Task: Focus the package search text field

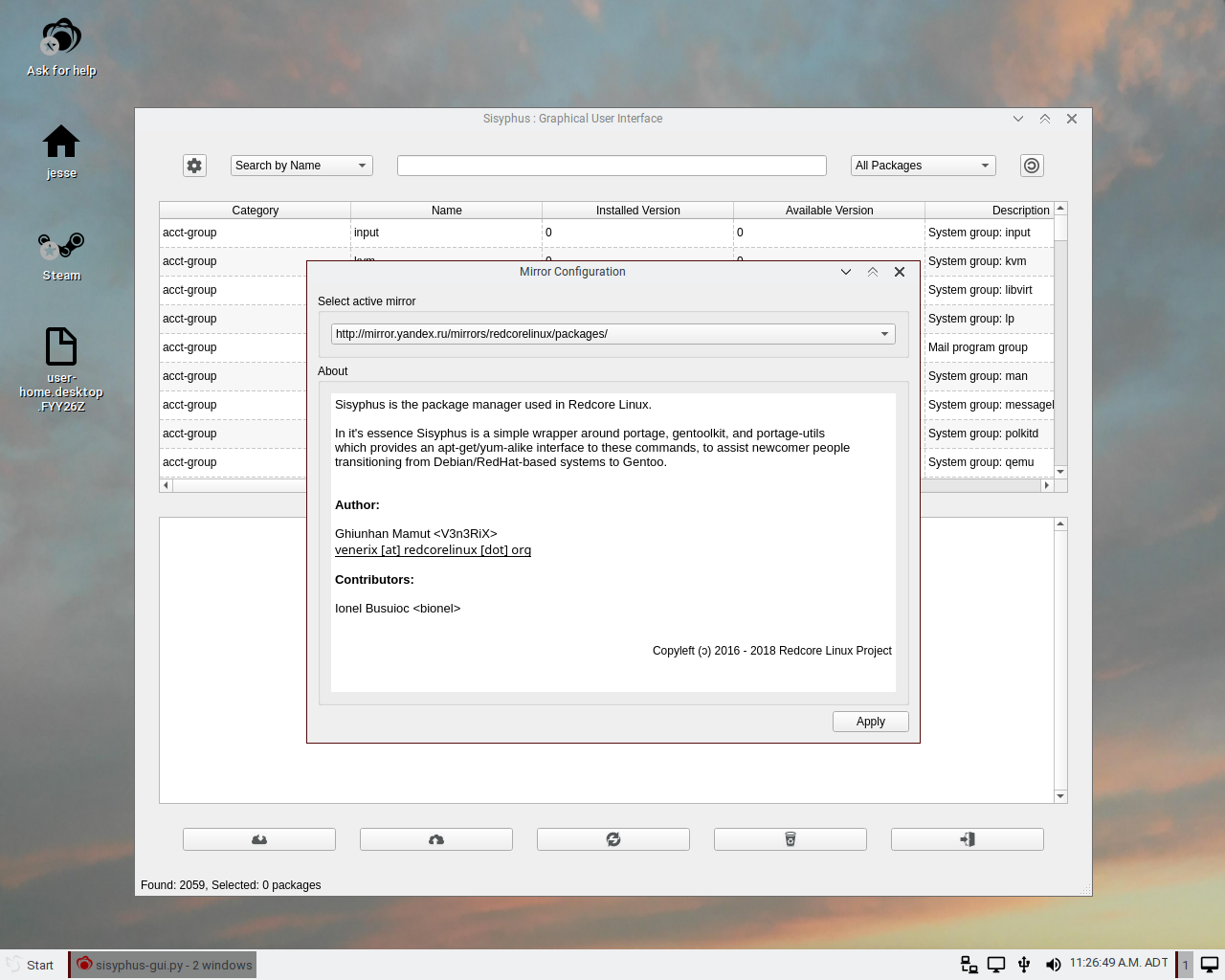Action: click(612, 166)
